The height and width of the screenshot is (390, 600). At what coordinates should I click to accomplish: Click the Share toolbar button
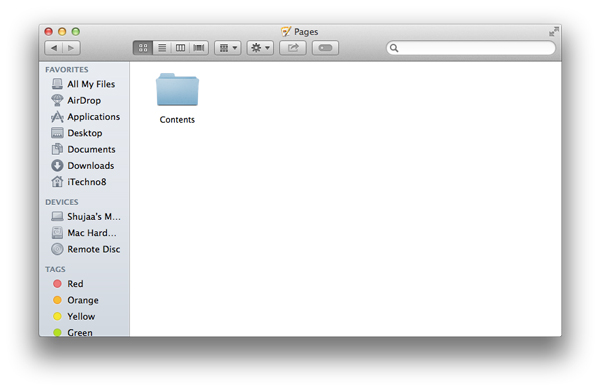click(x=293, y=48)
